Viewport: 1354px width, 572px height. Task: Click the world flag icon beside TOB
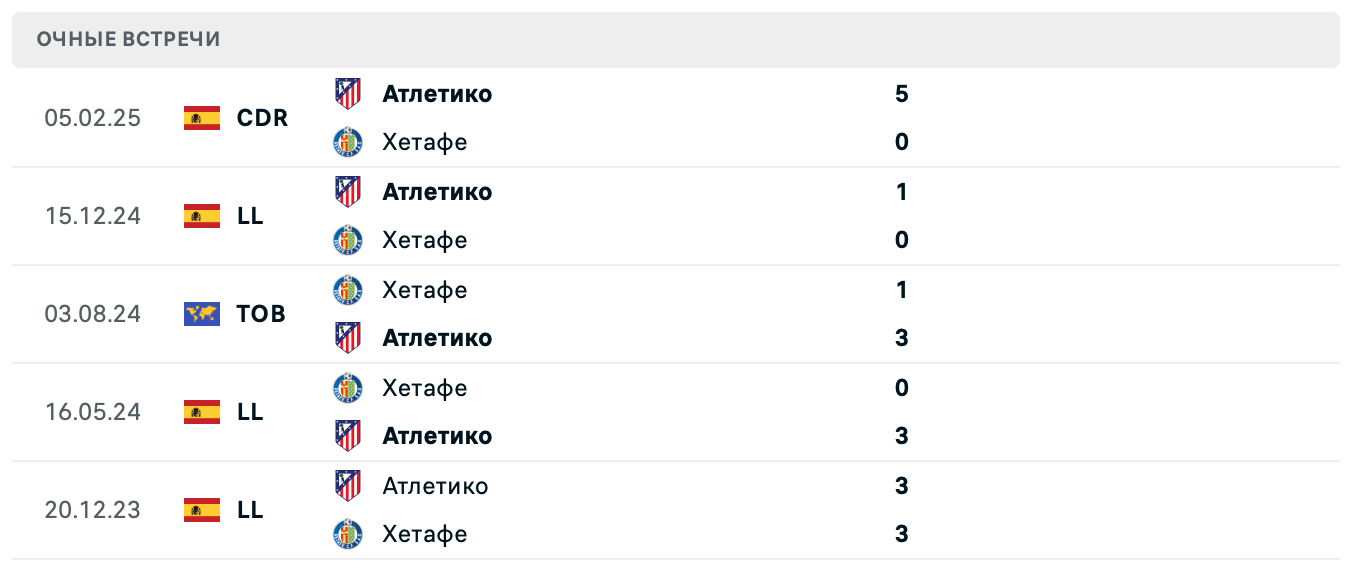click(x=202, y=314)
